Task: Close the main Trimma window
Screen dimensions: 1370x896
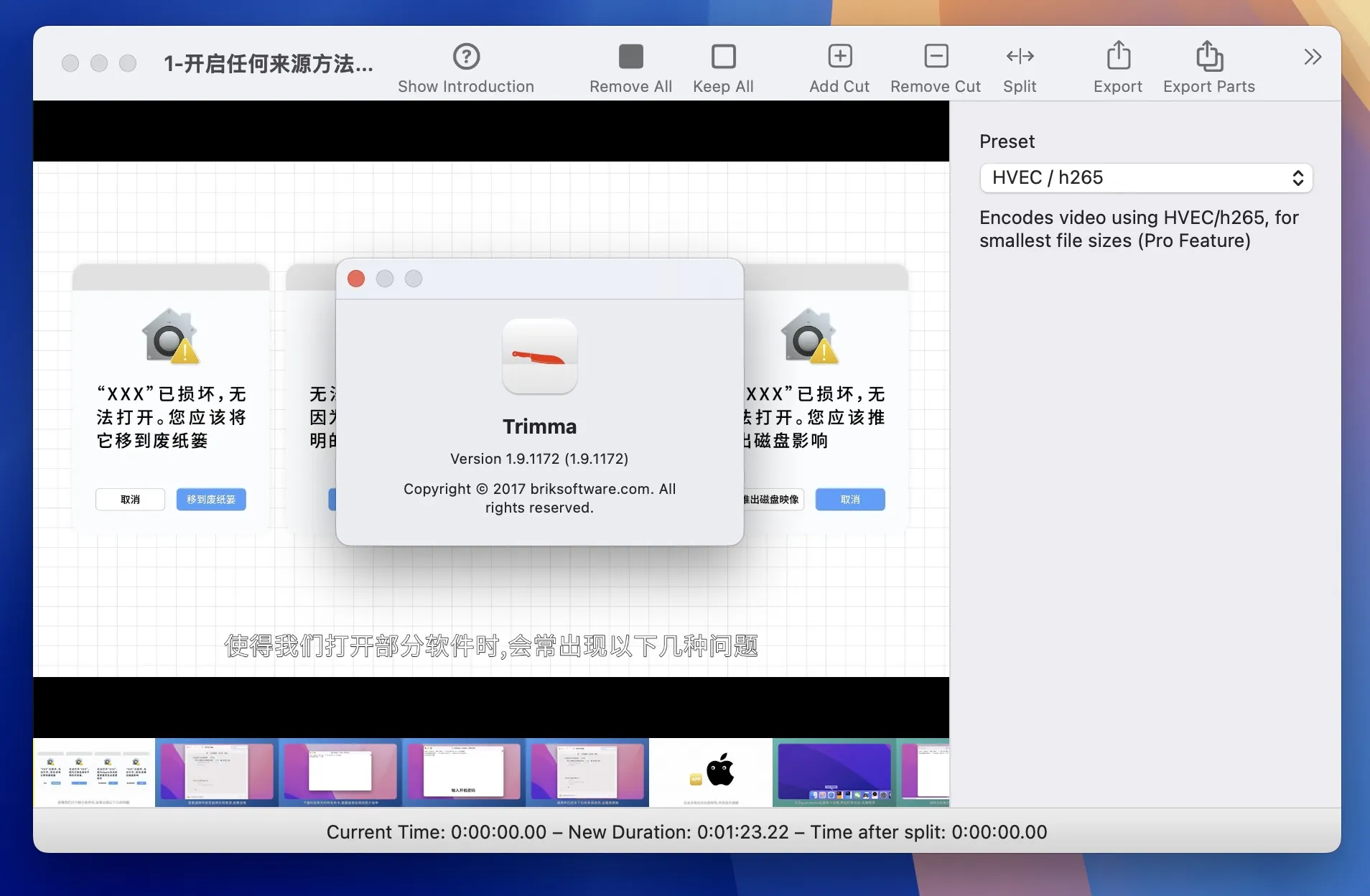Action: pyautogui.click(x=70, y=63)
